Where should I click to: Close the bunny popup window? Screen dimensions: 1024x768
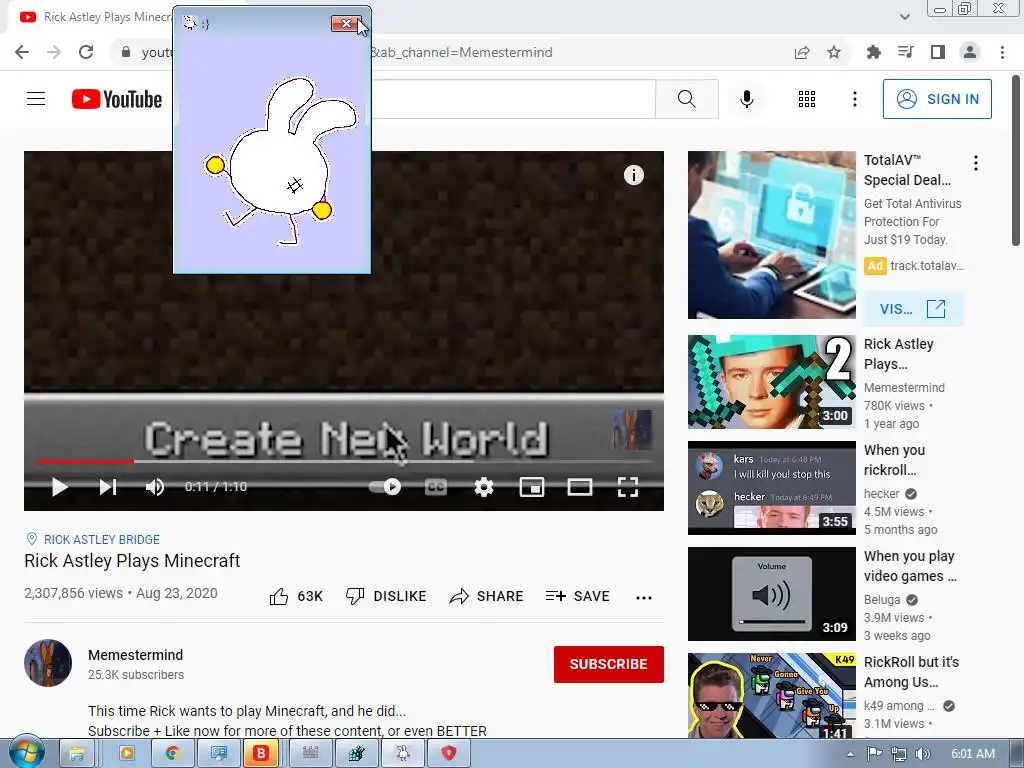(x=346, y=24)
